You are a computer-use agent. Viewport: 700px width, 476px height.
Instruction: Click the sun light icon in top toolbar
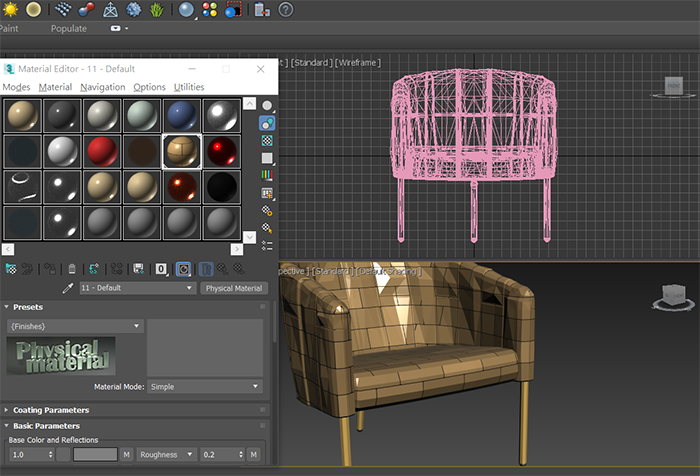(x=11, y=9)
